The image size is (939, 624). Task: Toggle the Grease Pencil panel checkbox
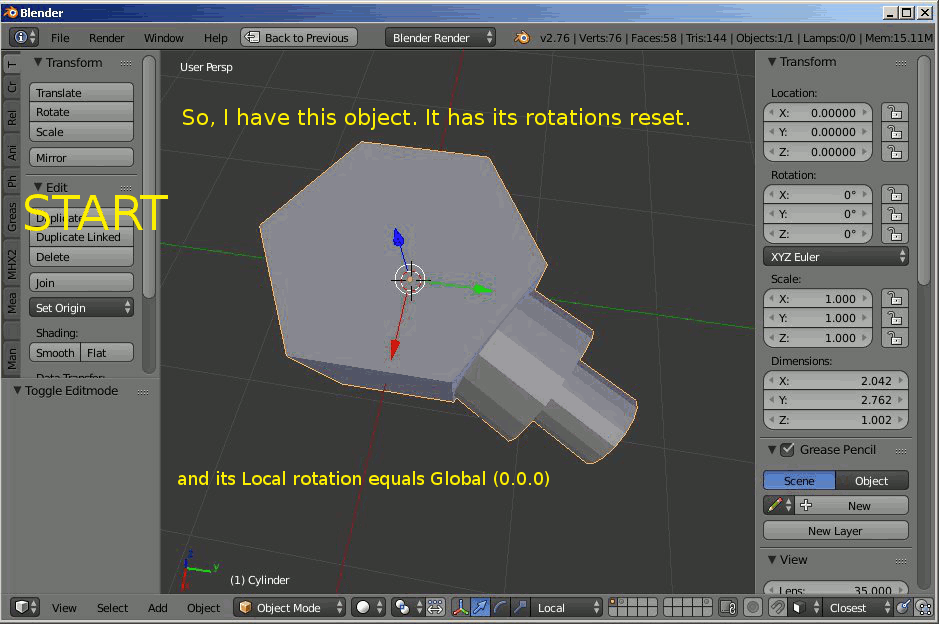tap(786, 449)
